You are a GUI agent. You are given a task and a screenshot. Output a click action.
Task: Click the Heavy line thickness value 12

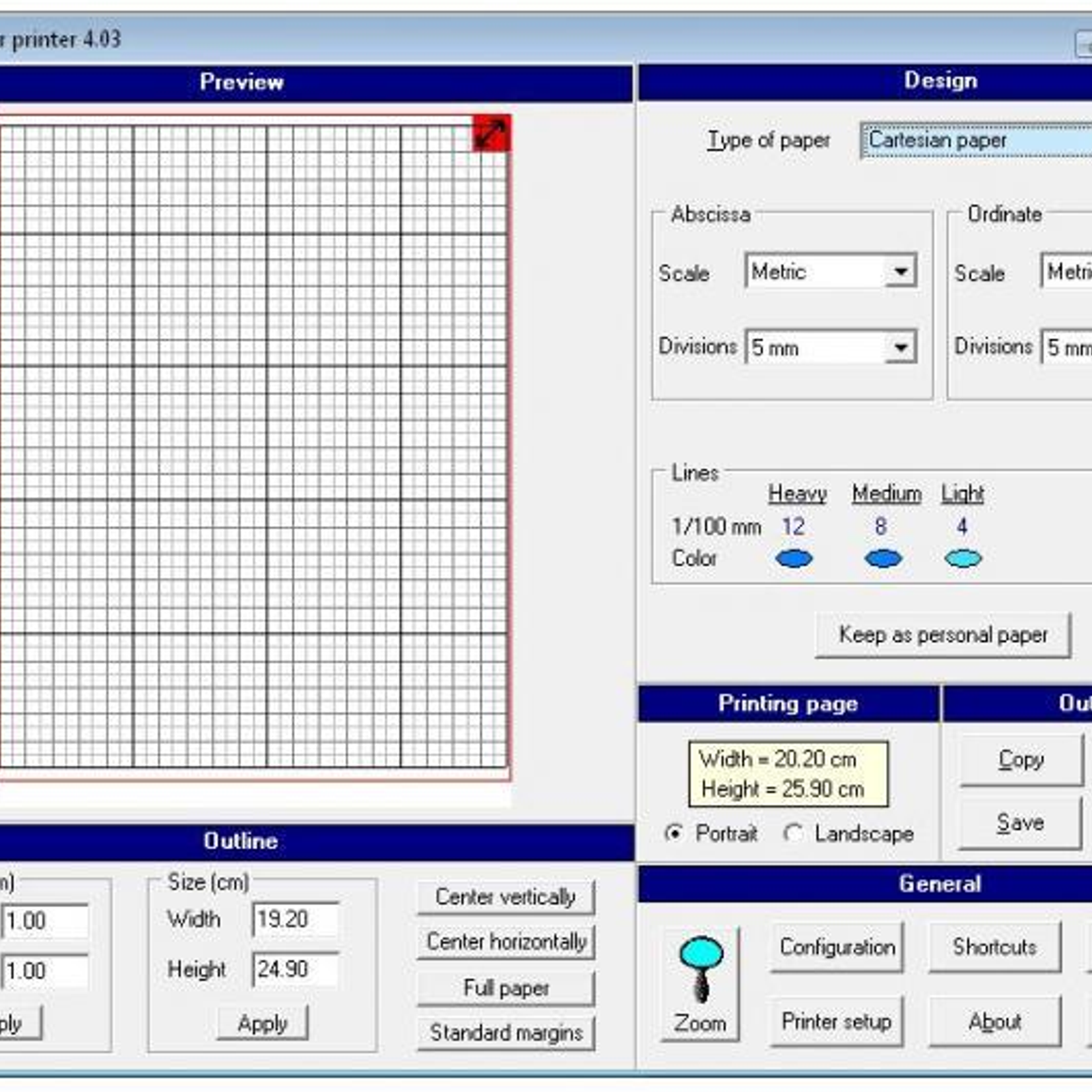(793, 526)
